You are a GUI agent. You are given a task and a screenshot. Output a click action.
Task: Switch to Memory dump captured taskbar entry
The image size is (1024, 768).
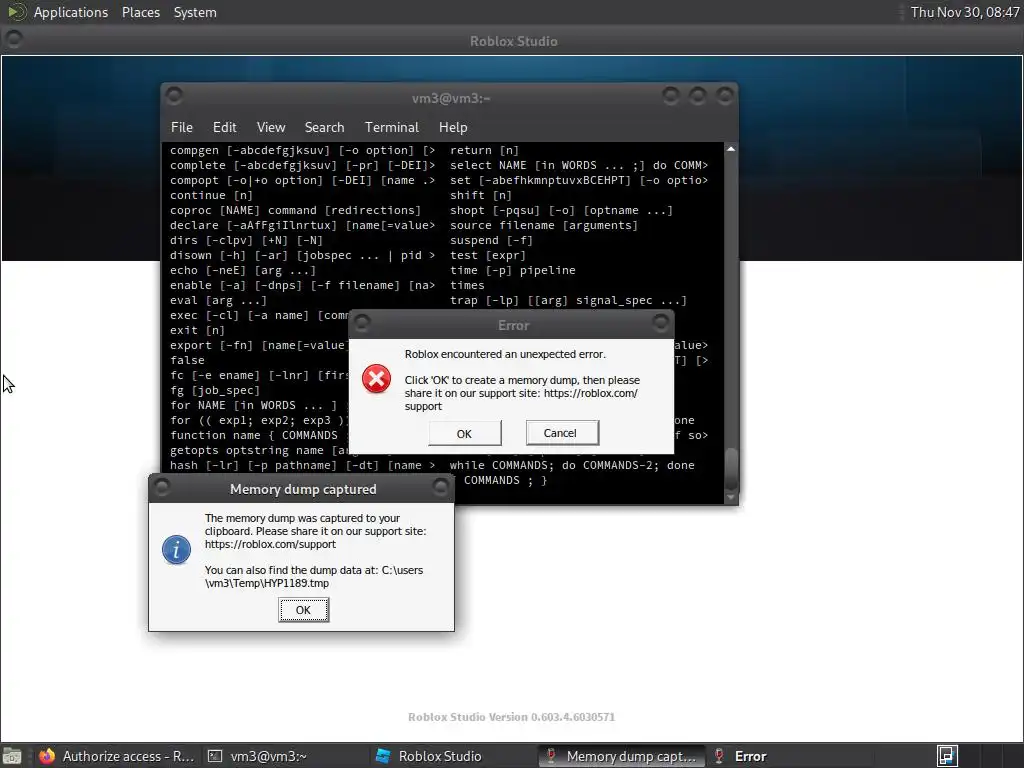[x=621, y=756]
